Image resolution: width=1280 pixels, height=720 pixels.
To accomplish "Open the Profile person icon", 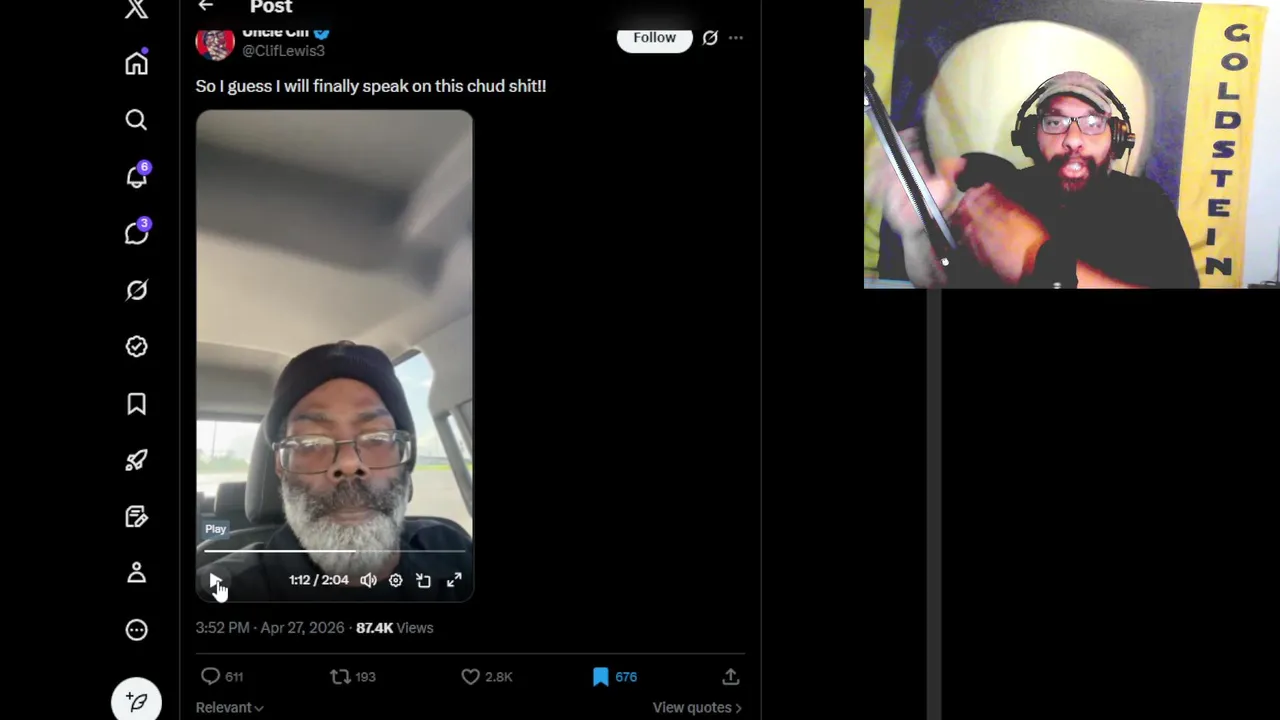I will [137, 573].
